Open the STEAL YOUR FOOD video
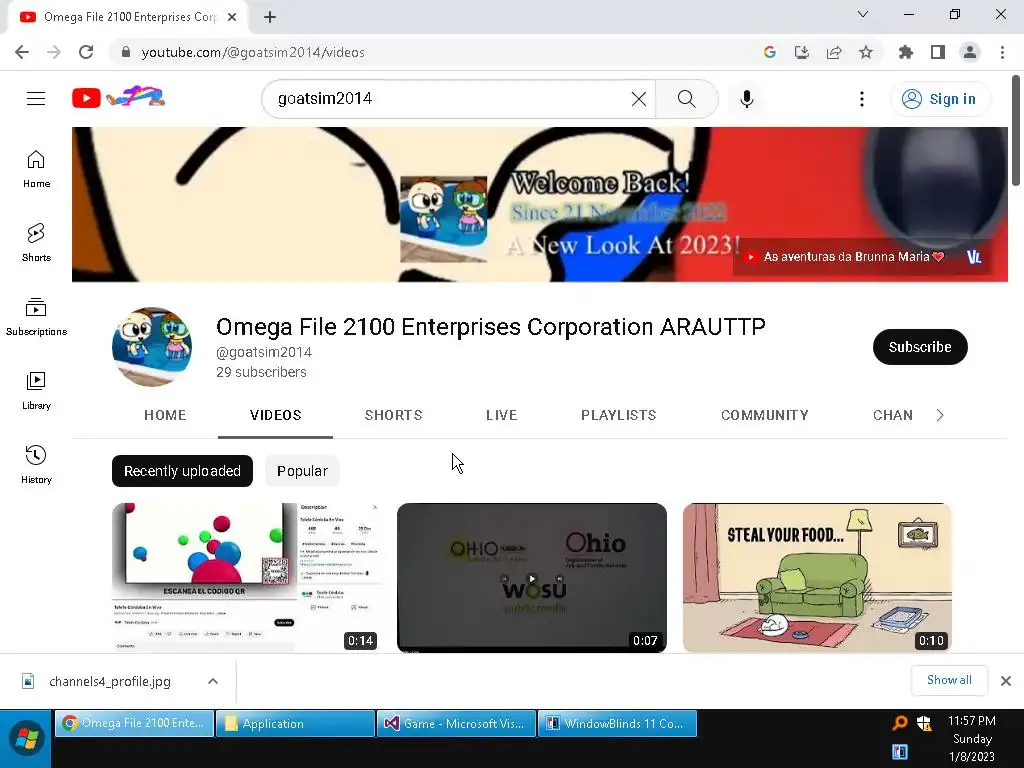The height and width of the screenshot is (768, 1024). click(x=817, y=577)
